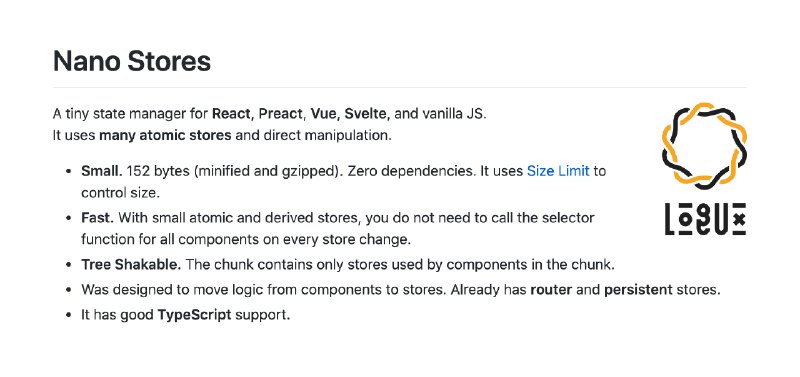800x377 pixels.
Task: Click the bold word Preact
Action: point(282,113)
